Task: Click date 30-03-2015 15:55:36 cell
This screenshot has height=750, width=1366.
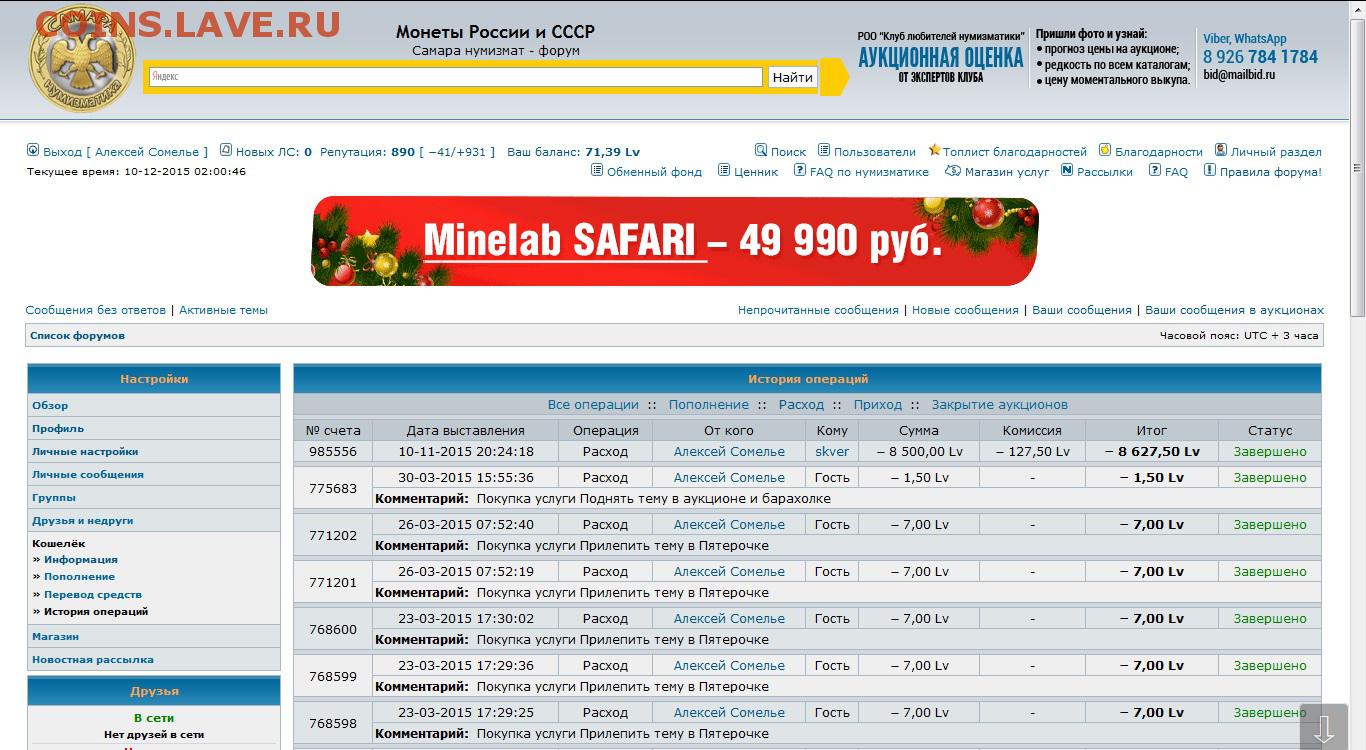Action: (466, 478)
